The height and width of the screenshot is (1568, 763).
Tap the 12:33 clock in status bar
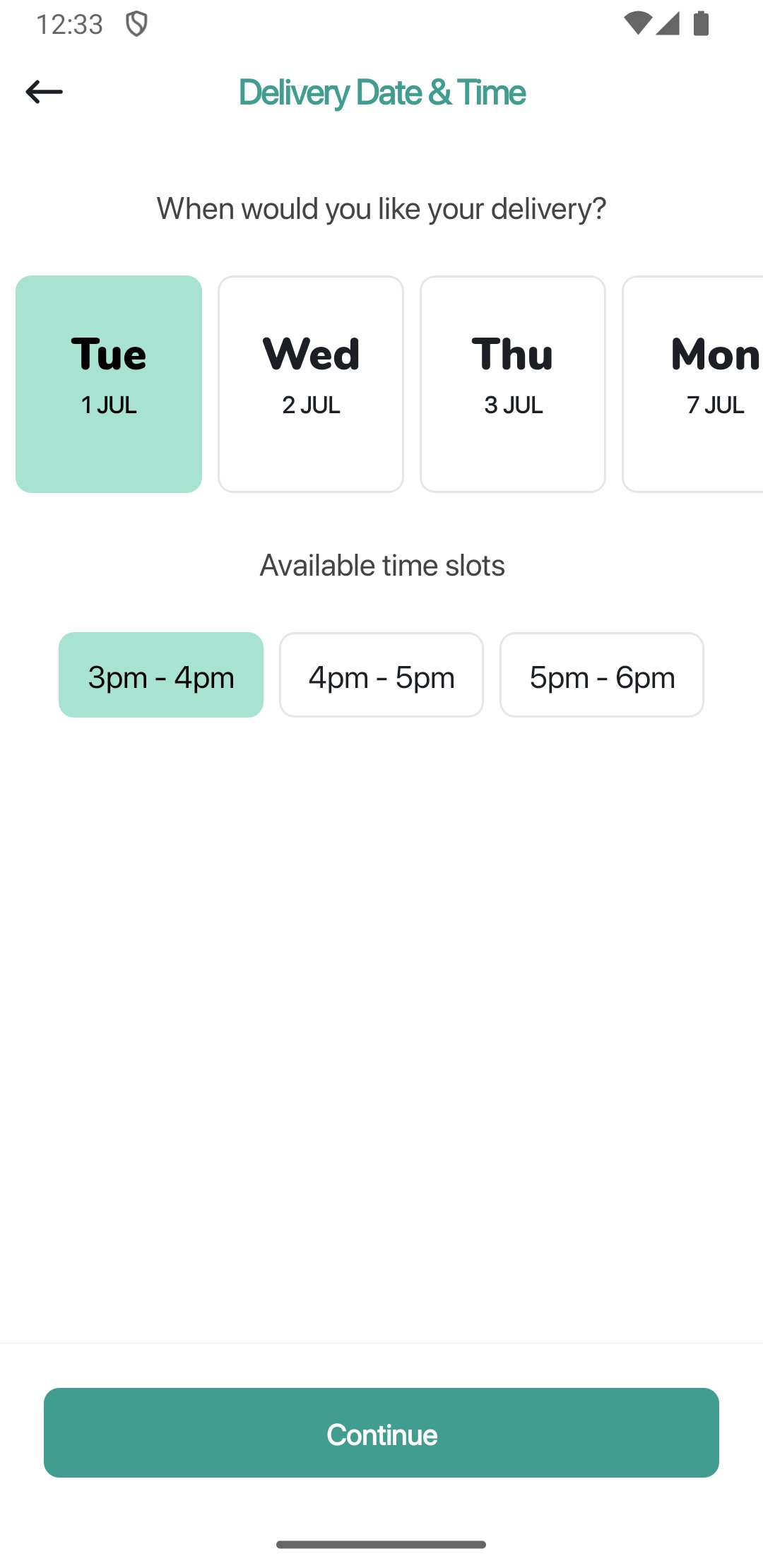tap(69, 25)
